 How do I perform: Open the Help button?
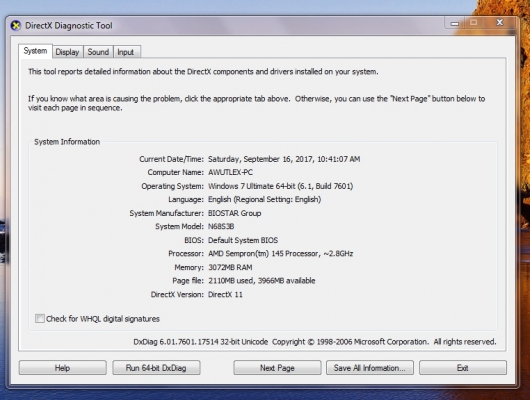[63, 368]
